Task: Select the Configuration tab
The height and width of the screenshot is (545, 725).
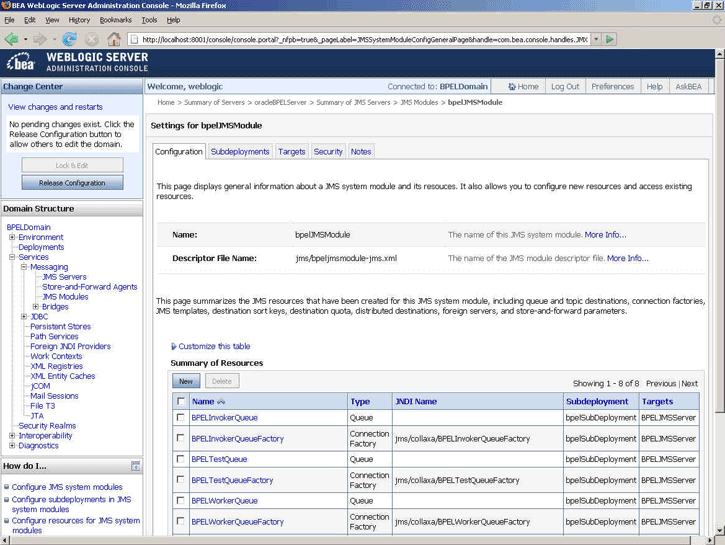Action: coord(179,152)
